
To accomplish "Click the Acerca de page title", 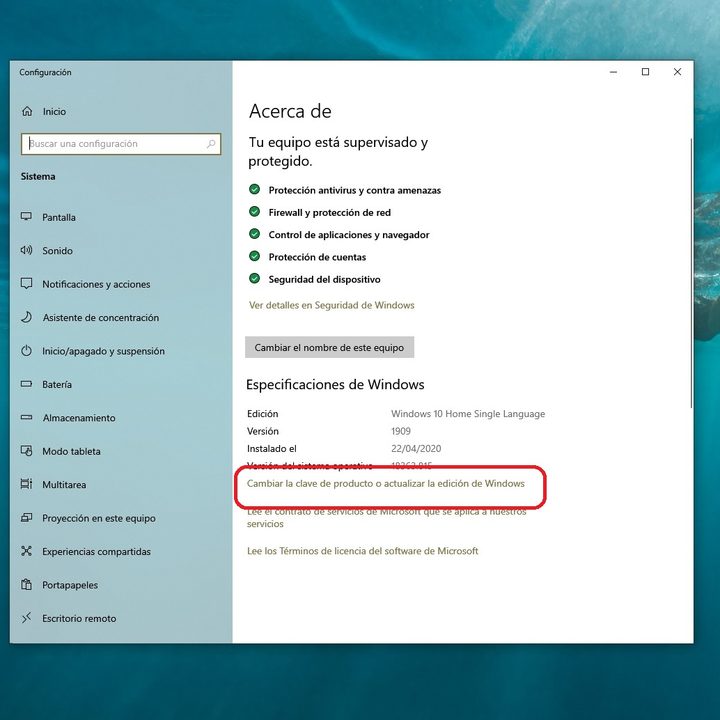I will pos(290,111).
